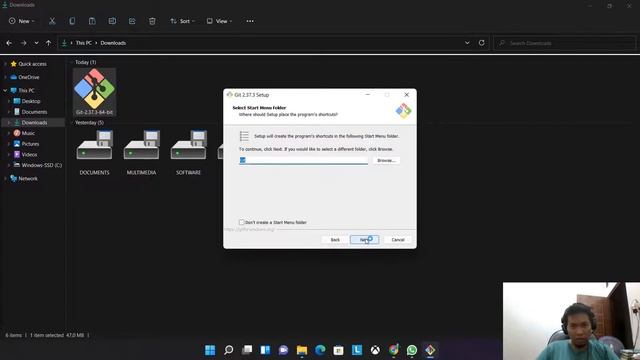Open the Windows Start button on taskbar

pos(210,350)
